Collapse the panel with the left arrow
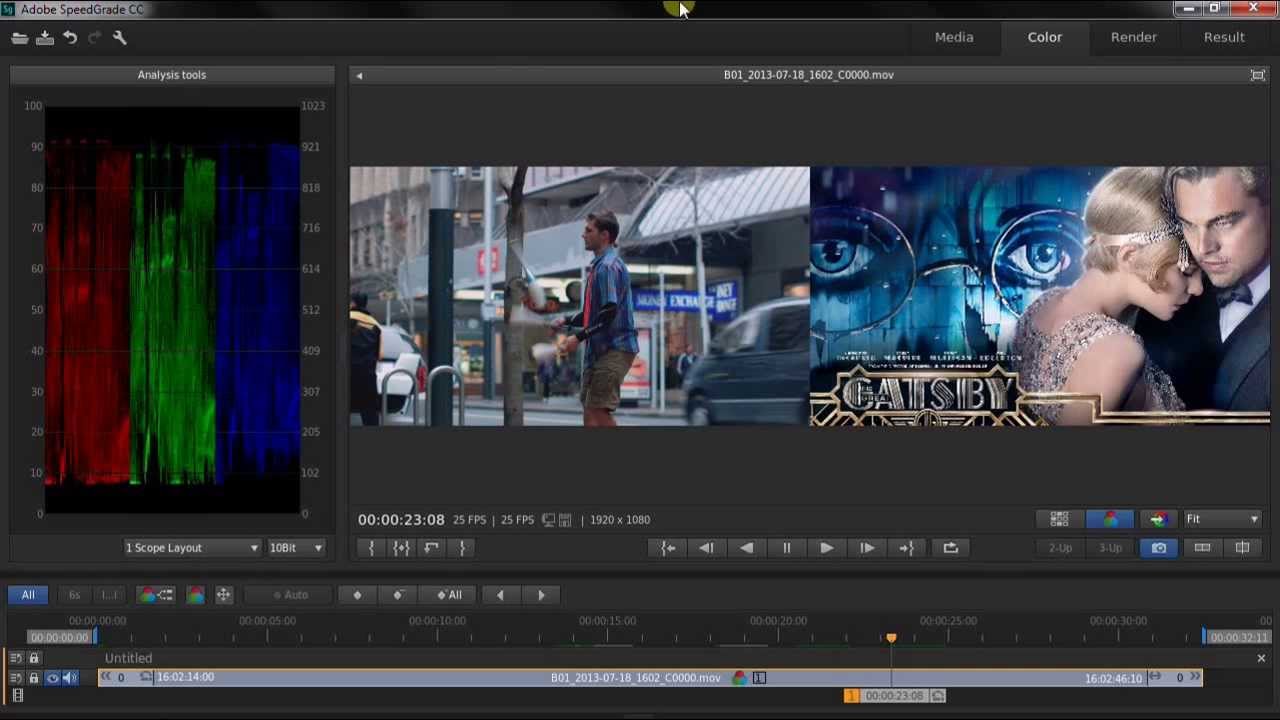The width and height of the screenshot is (1280, 720). tap(359, 75)
